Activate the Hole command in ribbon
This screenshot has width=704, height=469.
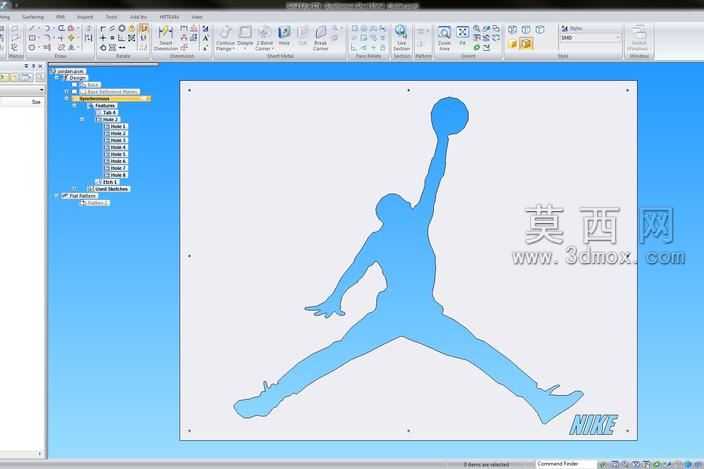pos(284,36)
